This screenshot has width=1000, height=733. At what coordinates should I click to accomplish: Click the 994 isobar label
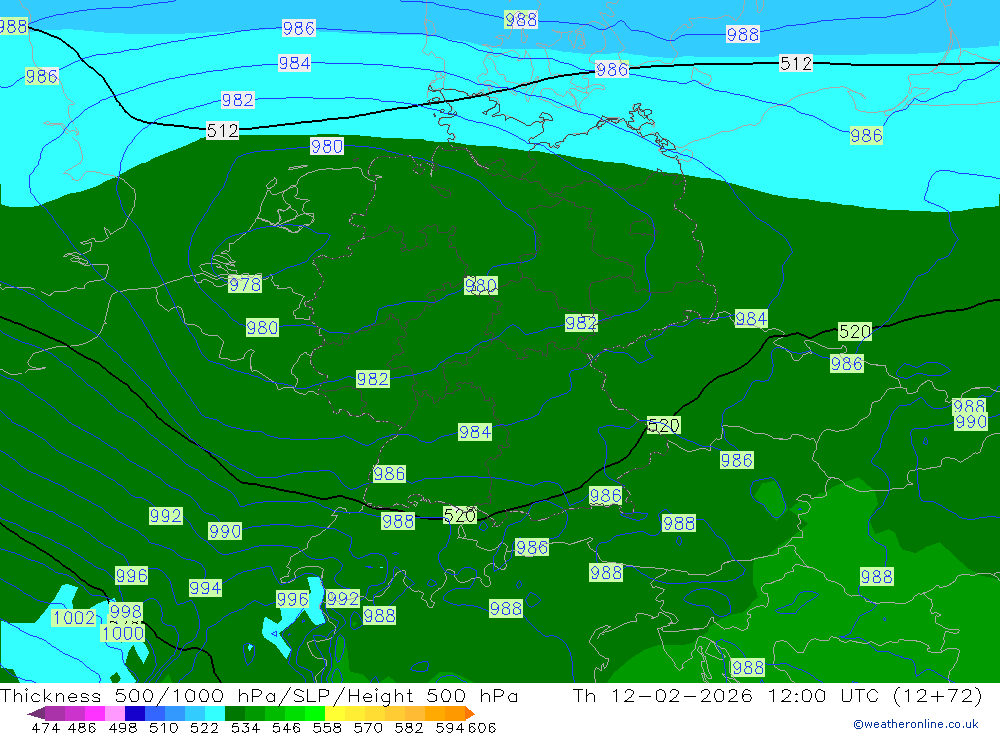pos(205,588)
